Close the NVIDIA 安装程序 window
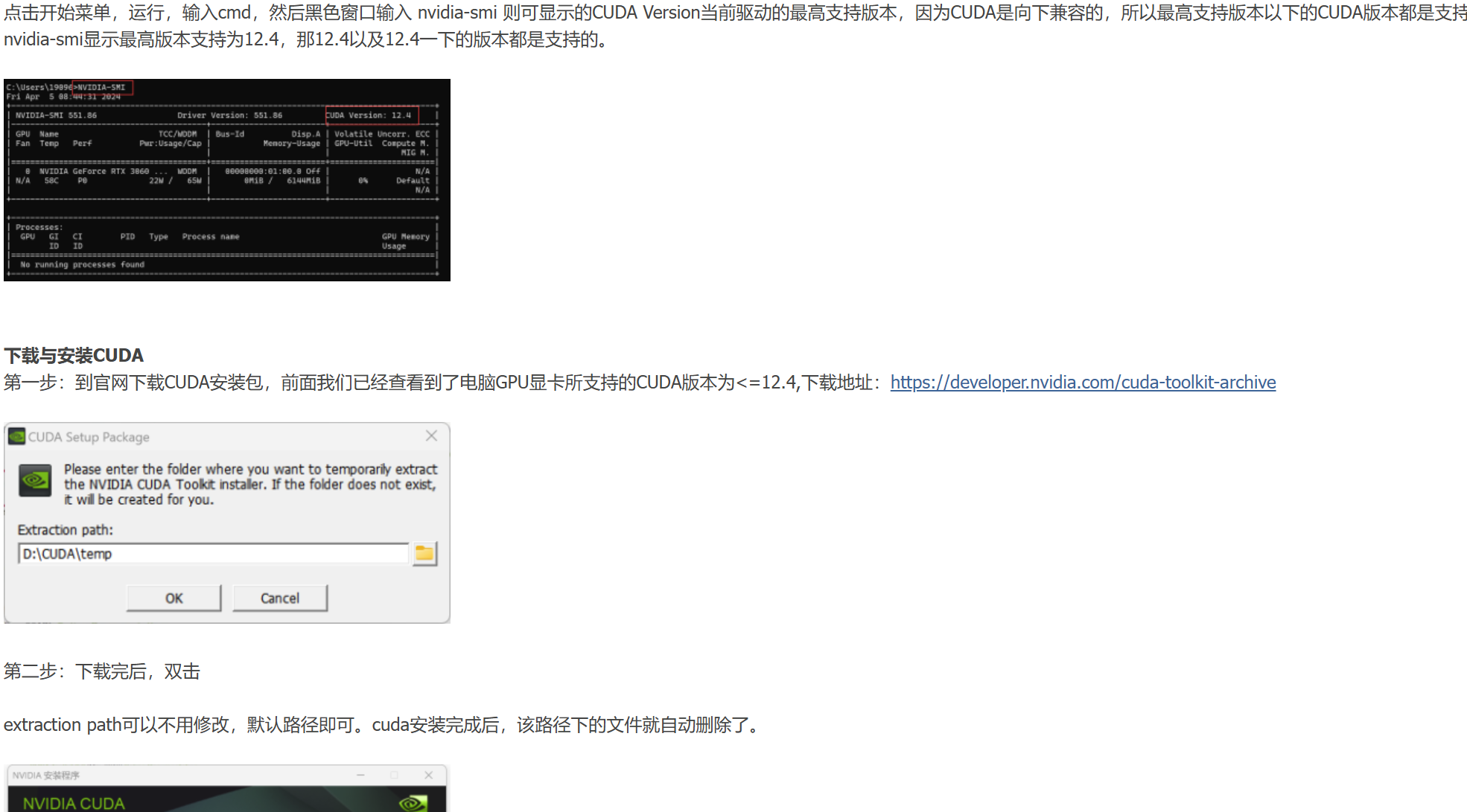 pos(428,775)
